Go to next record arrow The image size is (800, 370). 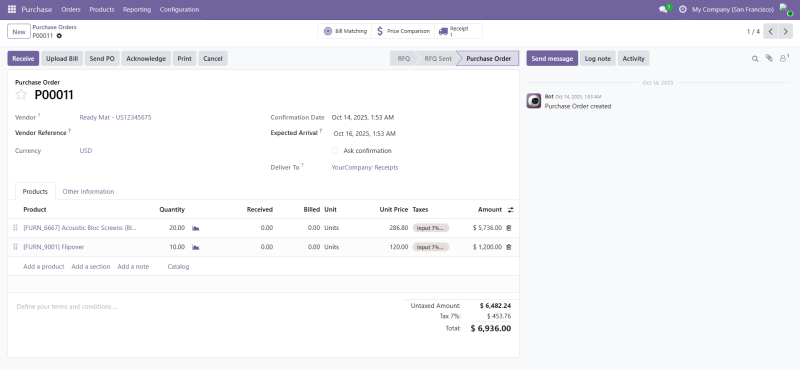[786, 32]
